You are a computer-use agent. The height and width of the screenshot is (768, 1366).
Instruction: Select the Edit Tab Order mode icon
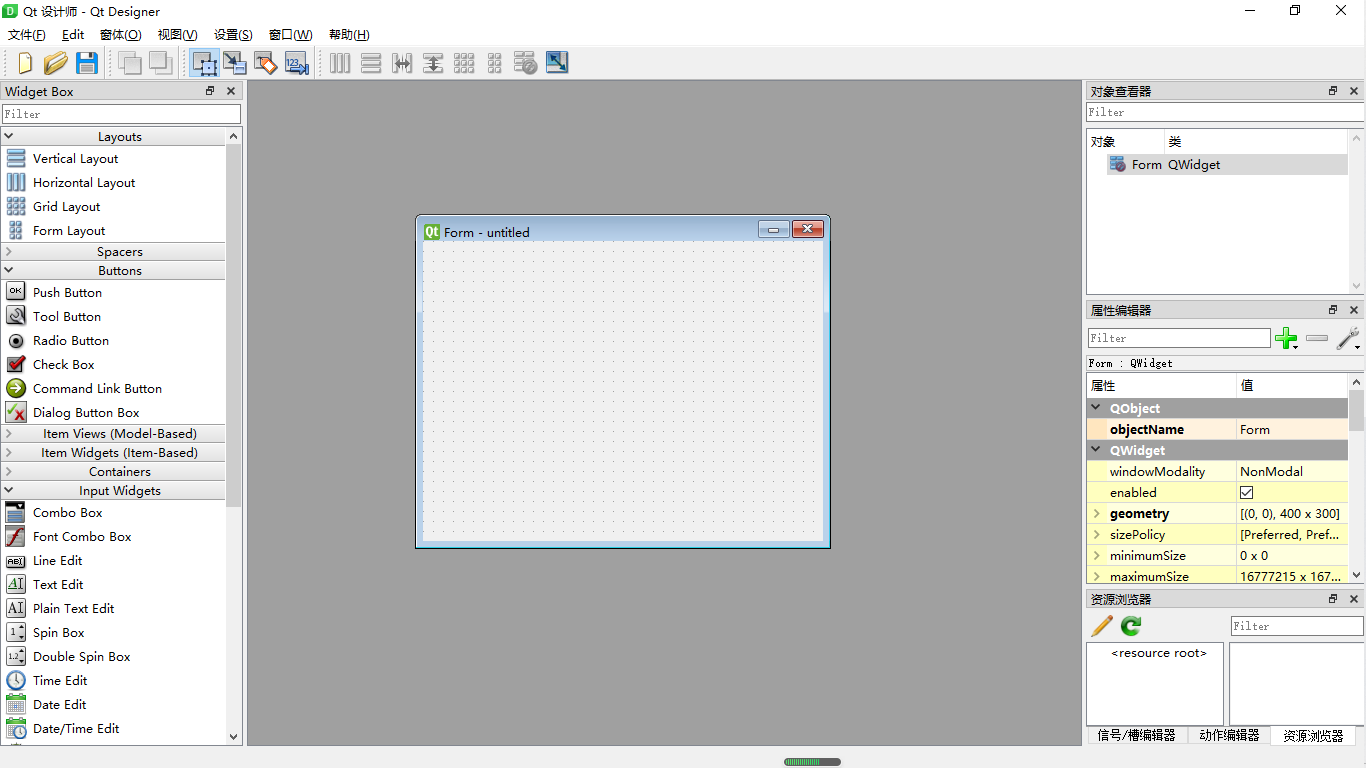296,63
